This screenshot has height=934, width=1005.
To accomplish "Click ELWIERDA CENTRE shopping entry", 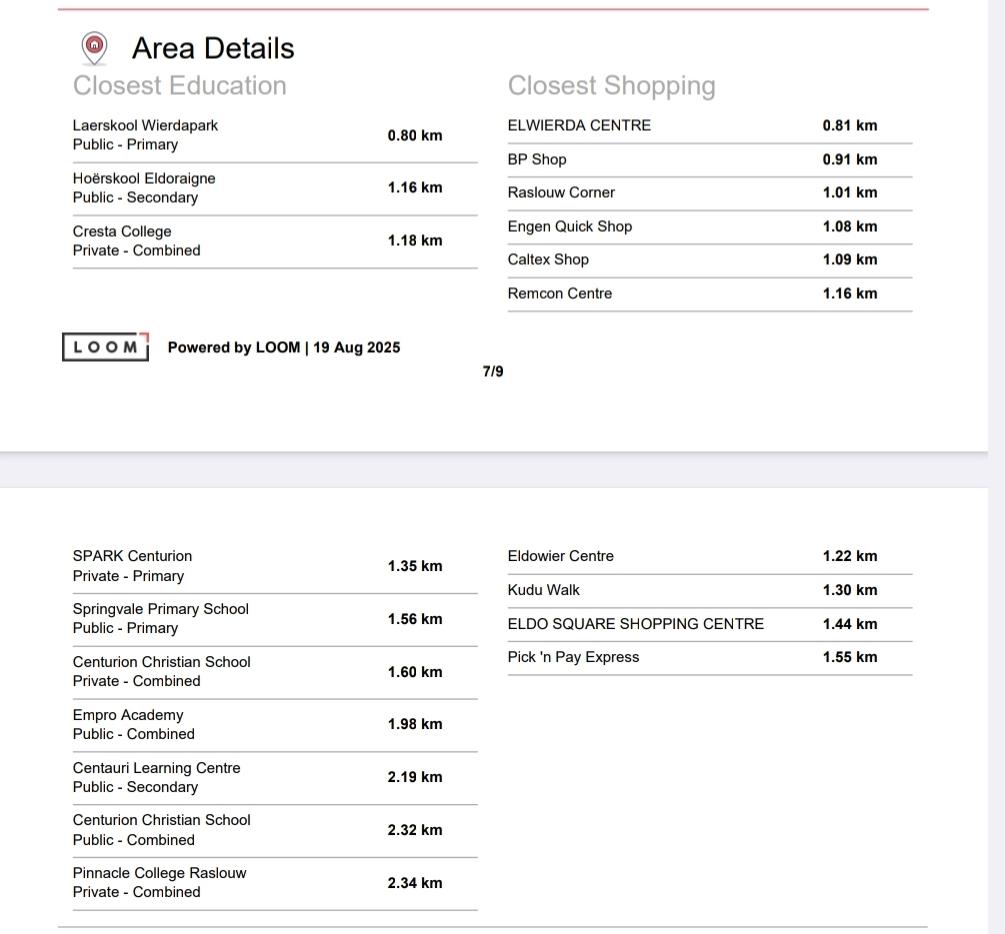I will (710, 126).
